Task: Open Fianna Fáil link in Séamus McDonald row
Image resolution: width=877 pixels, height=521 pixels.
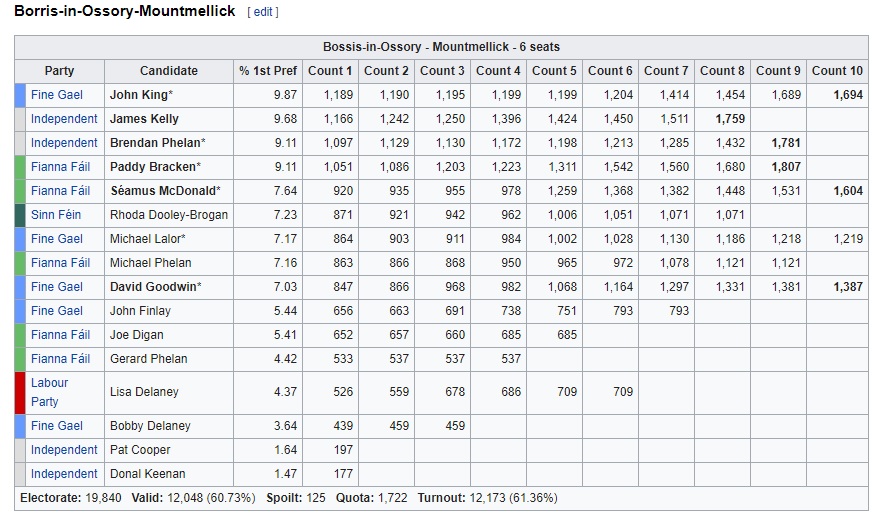Action: (60, 191)
